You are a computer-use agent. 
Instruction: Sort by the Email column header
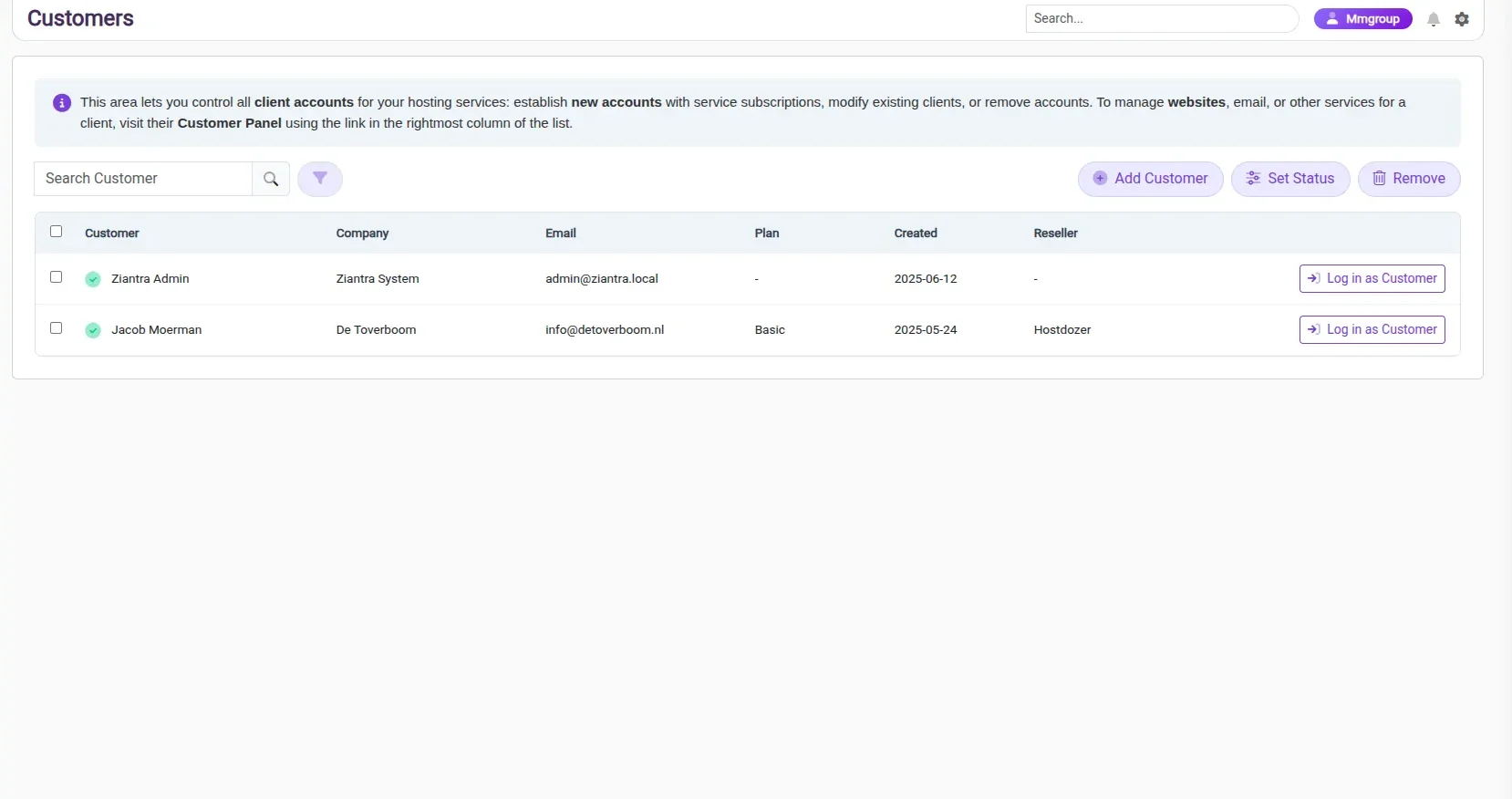tap(561, 233)
